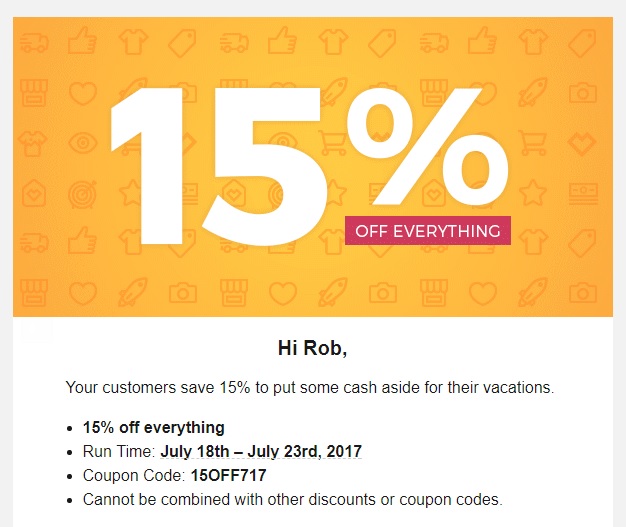Screen dimensions: 626x527
Task: Click the storefront icon in second row
Action: (x=34, y=92)
